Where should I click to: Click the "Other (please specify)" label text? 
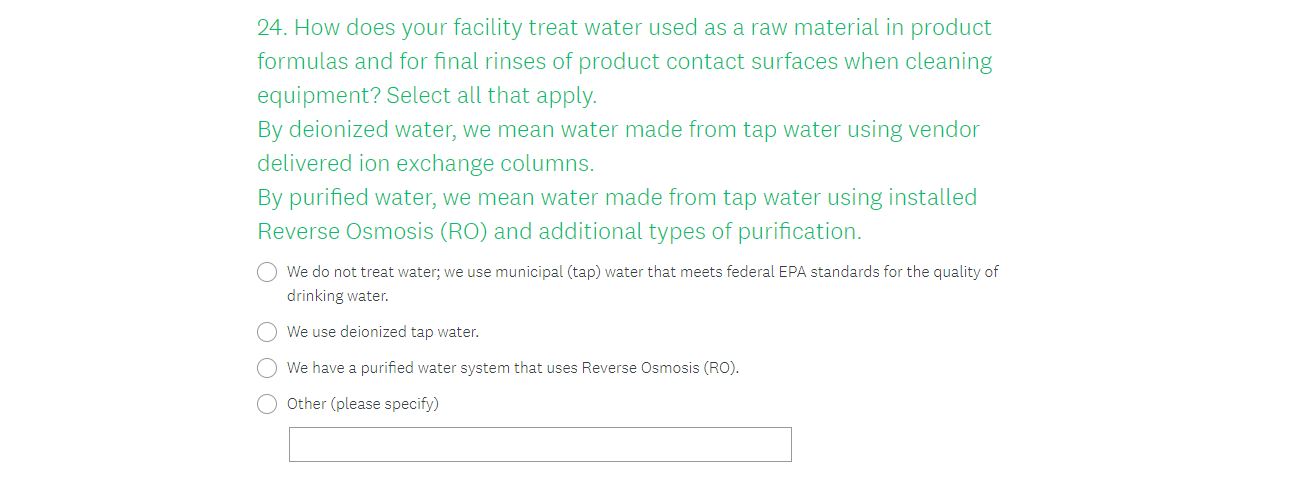point(363,404)
